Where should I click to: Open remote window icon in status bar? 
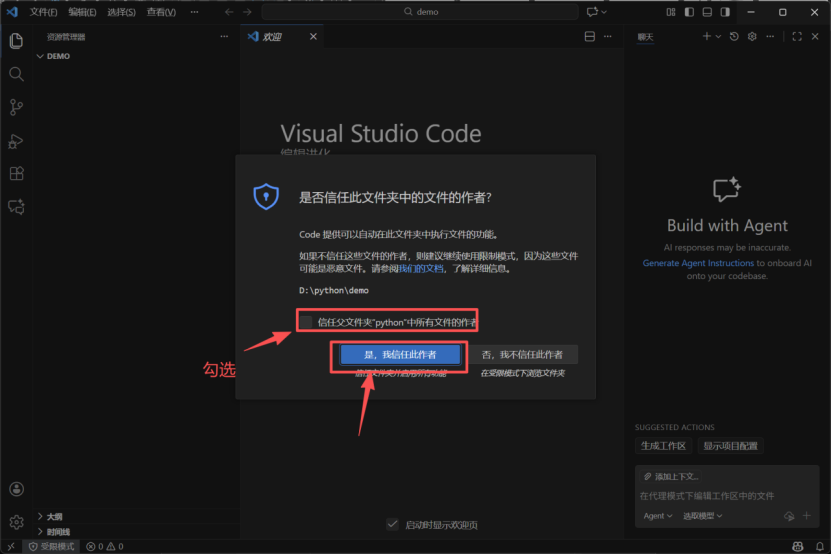(11, 547)
